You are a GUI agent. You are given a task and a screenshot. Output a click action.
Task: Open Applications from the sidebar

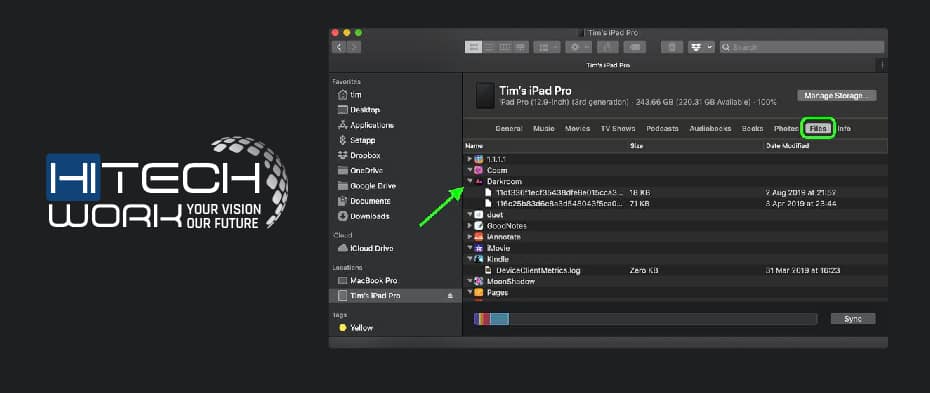(365, 125)
